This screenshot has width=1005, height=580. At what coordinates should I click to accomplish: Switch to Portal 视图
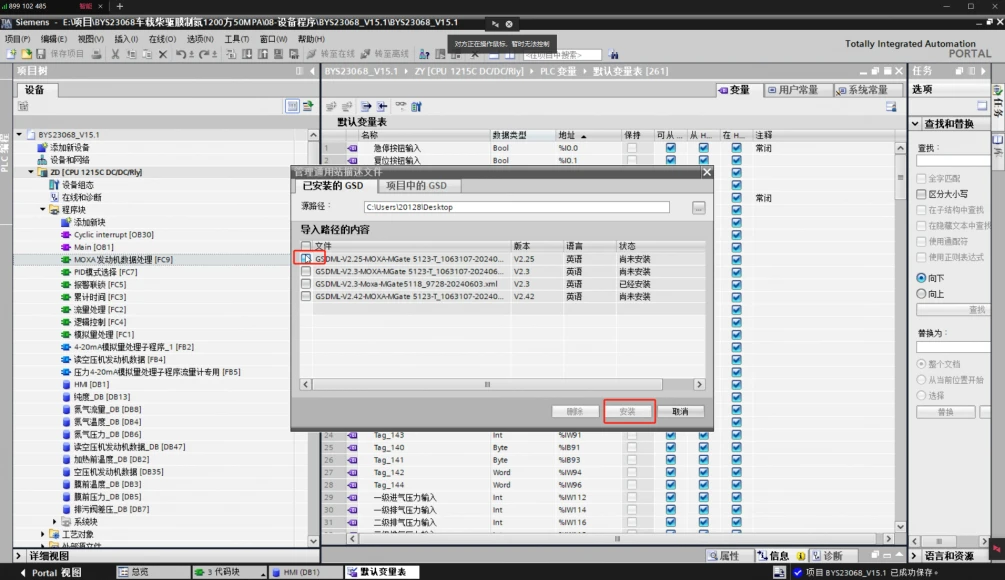point(51,572)
